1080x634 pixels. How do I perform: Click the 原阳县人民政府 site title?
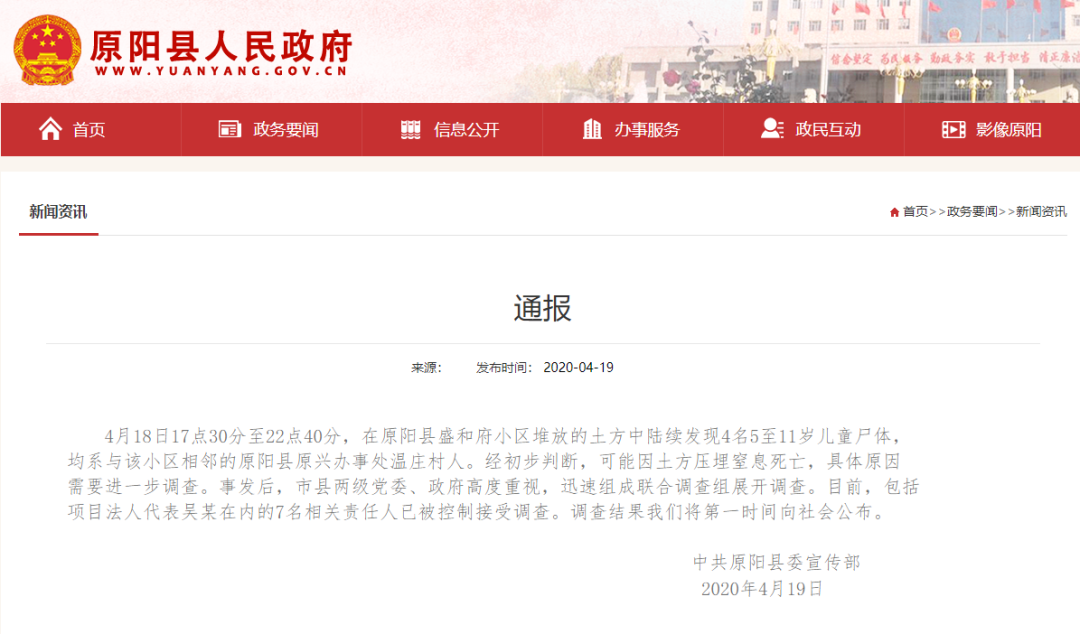click(x=220, y=45)
